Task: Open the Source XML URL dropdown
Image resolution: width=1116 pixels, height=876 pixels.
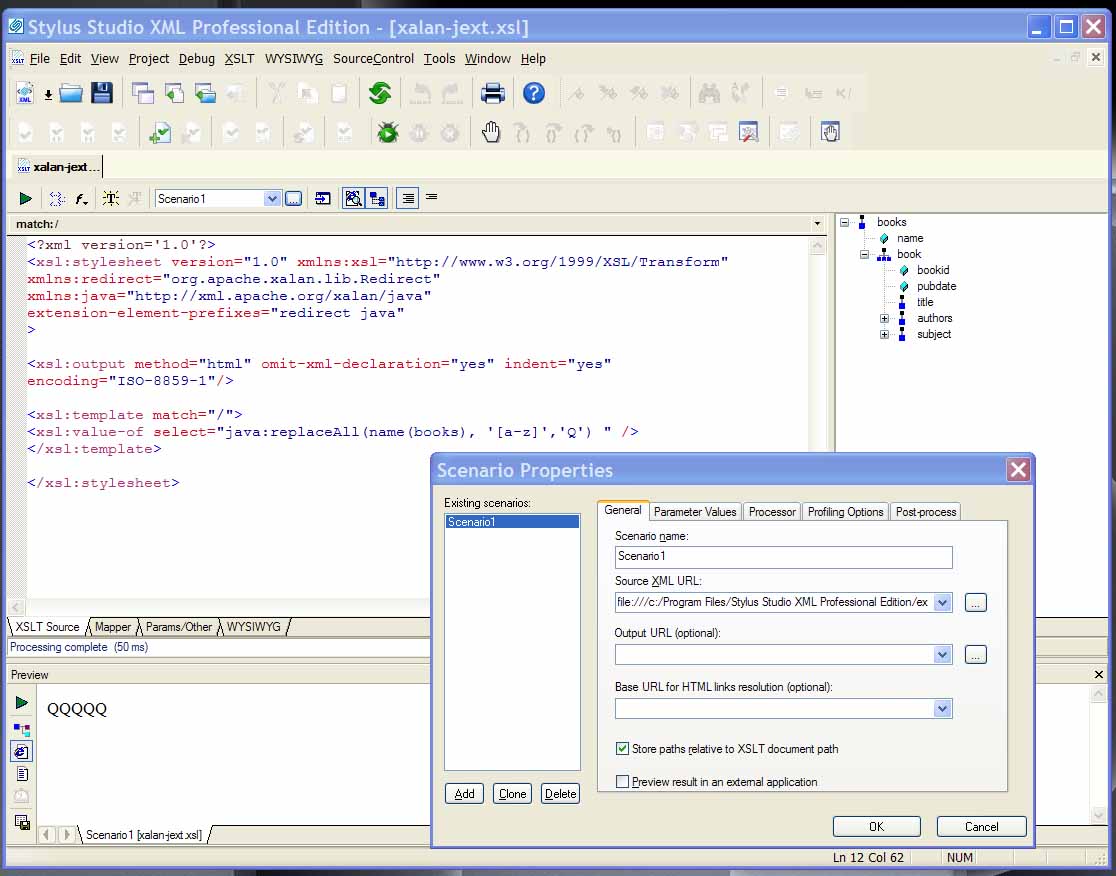Action: click(x=942, y=602)
